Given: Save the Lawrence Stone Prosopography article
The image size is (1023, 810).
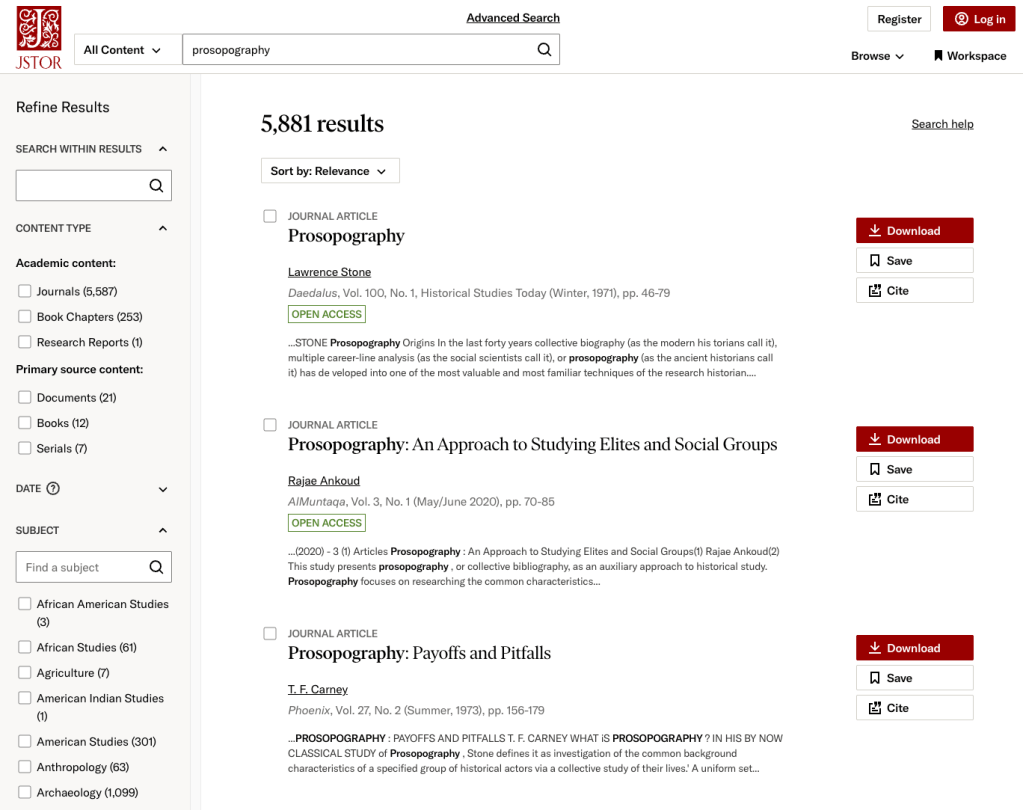Looking at the screenshot, I should coord(914,260).
